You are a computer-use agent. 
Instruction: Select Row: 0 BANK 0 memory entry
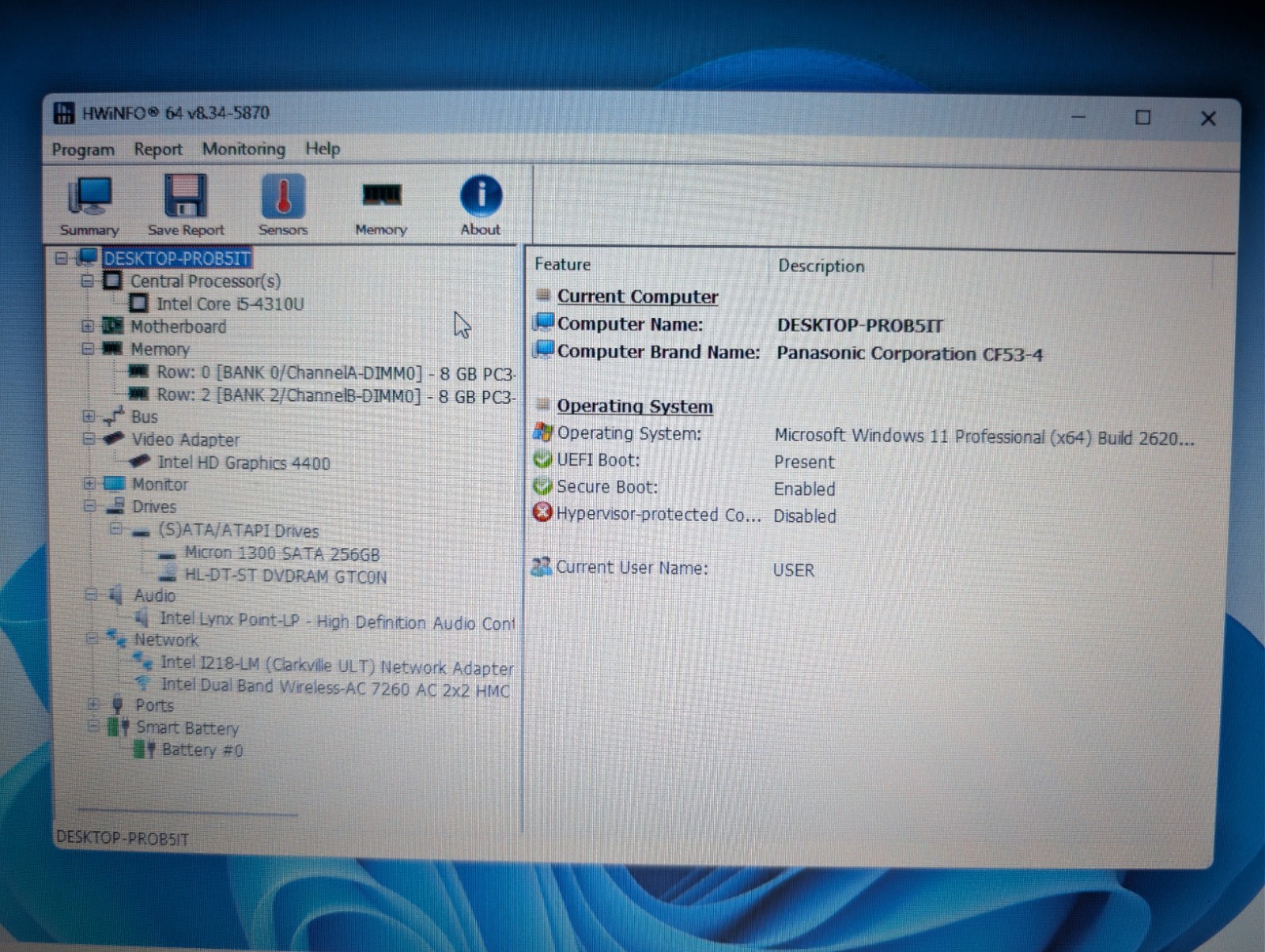point(335,373)
